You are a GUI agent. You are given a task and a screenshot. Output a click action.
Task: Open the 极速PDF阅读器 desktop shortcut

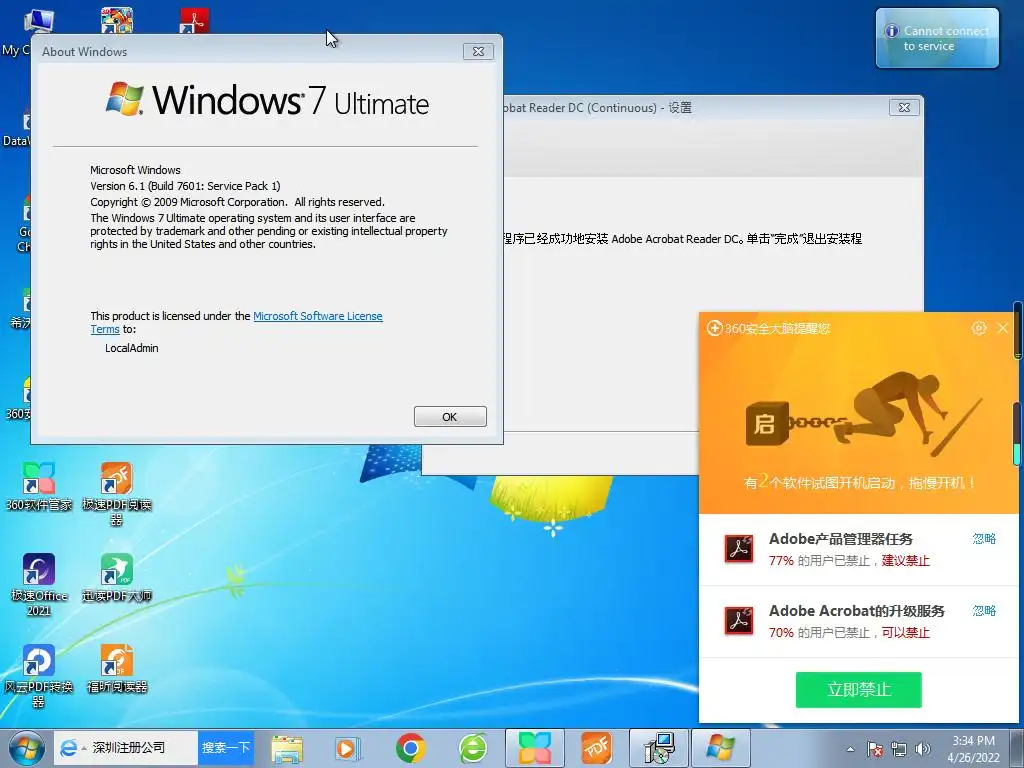117,494
